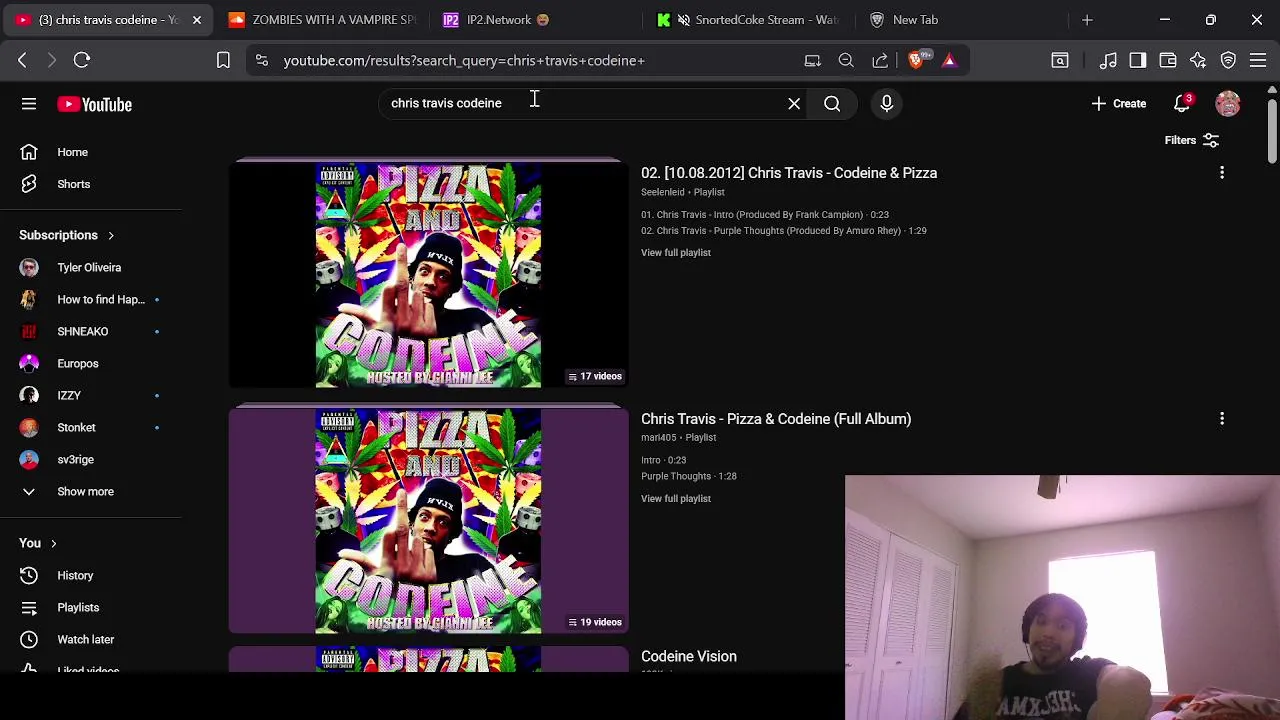Open Brave VPN icon
This screenshot has height=720, width=1280.
click(x=1228, y=61)
